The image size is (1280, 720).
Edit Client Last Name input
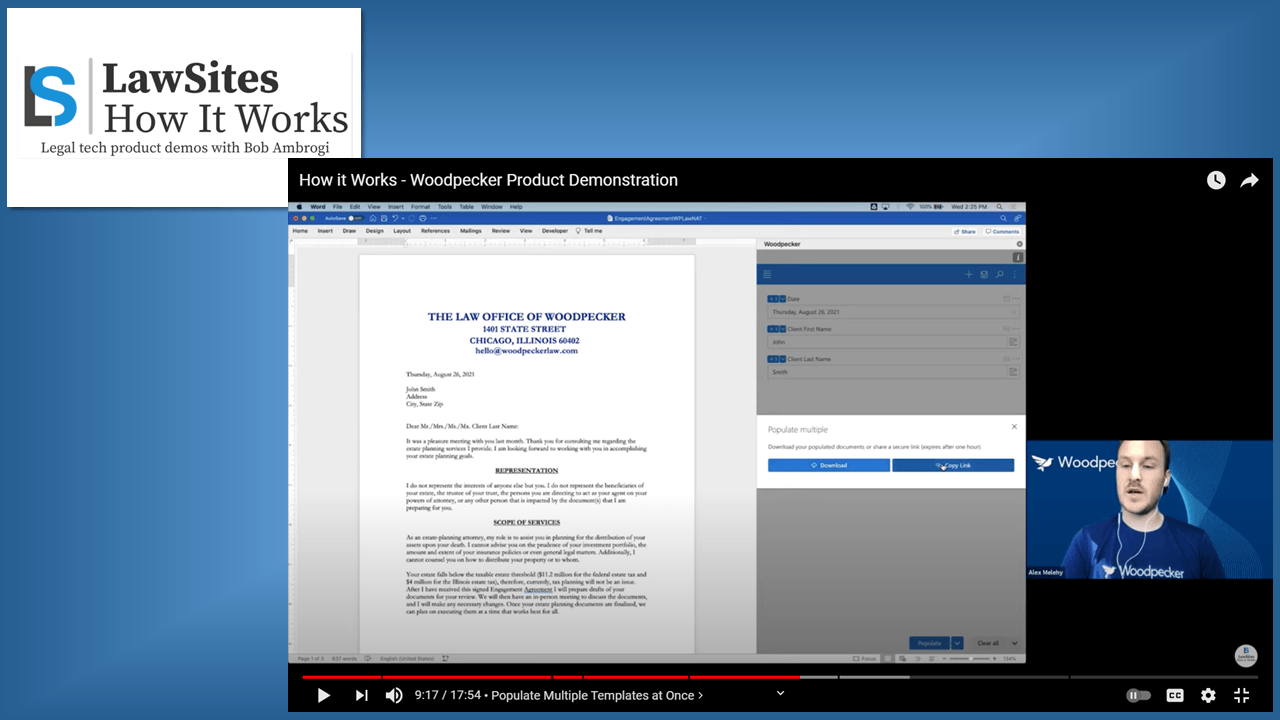(x=886, y=372)
